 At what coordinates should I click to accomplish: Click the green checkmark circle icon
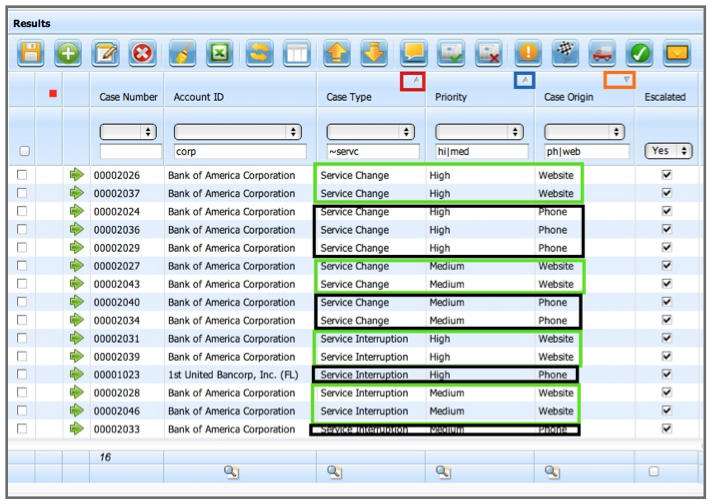tap(639, 53)
